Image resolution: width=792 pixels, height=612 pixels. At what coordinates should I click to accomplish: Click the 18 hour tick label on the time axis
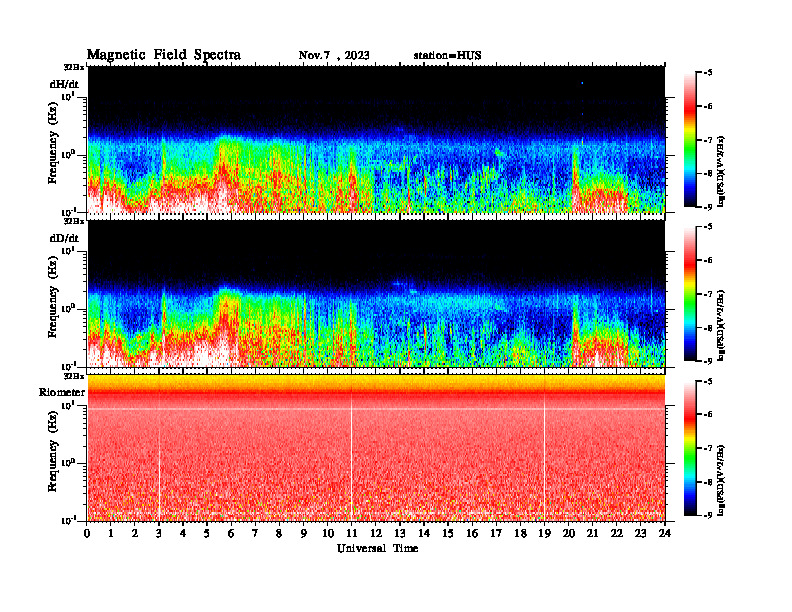[x=520, y=534]
